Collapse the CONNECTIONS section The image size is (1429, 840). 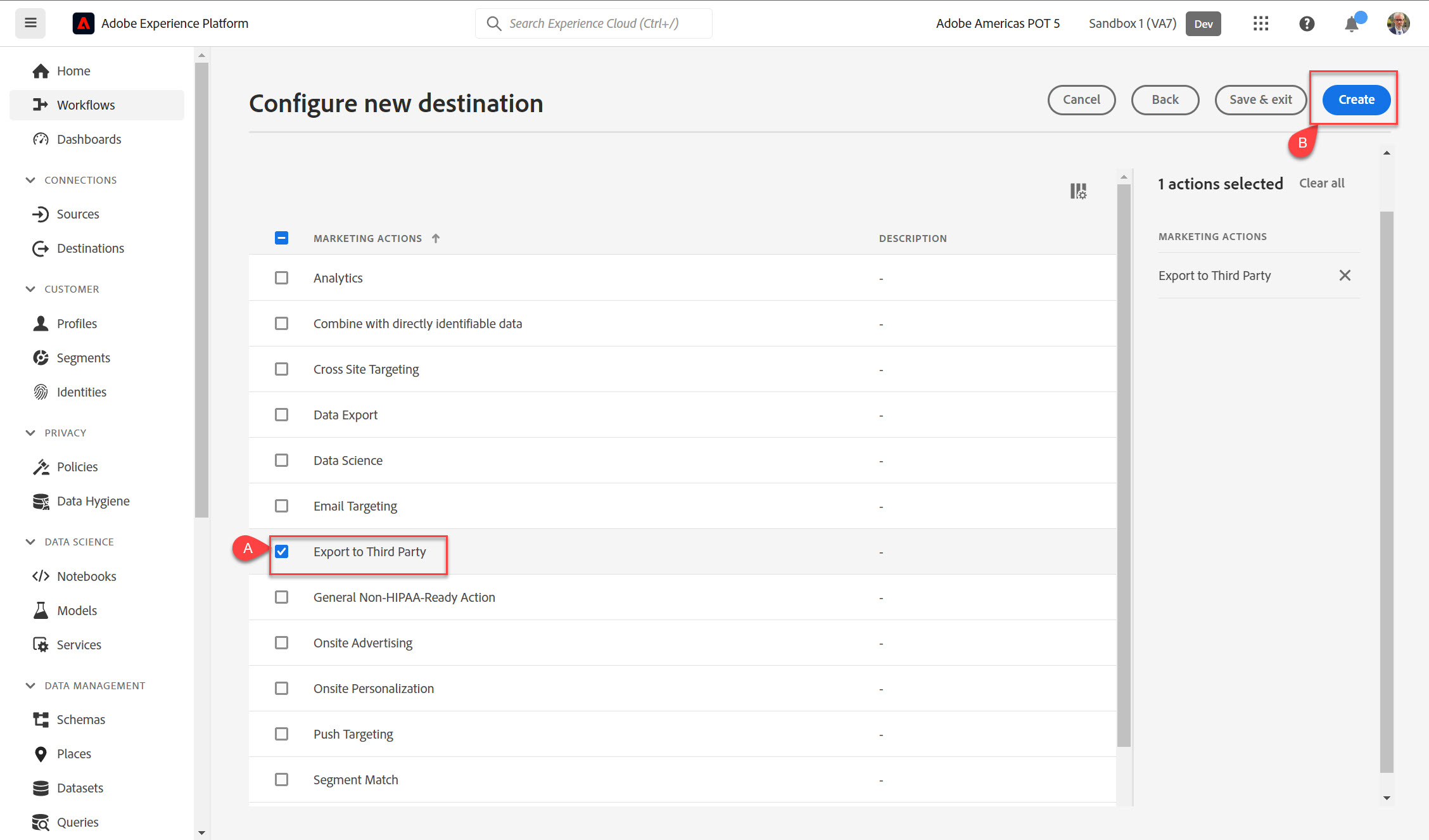click(x=30, y=180)
